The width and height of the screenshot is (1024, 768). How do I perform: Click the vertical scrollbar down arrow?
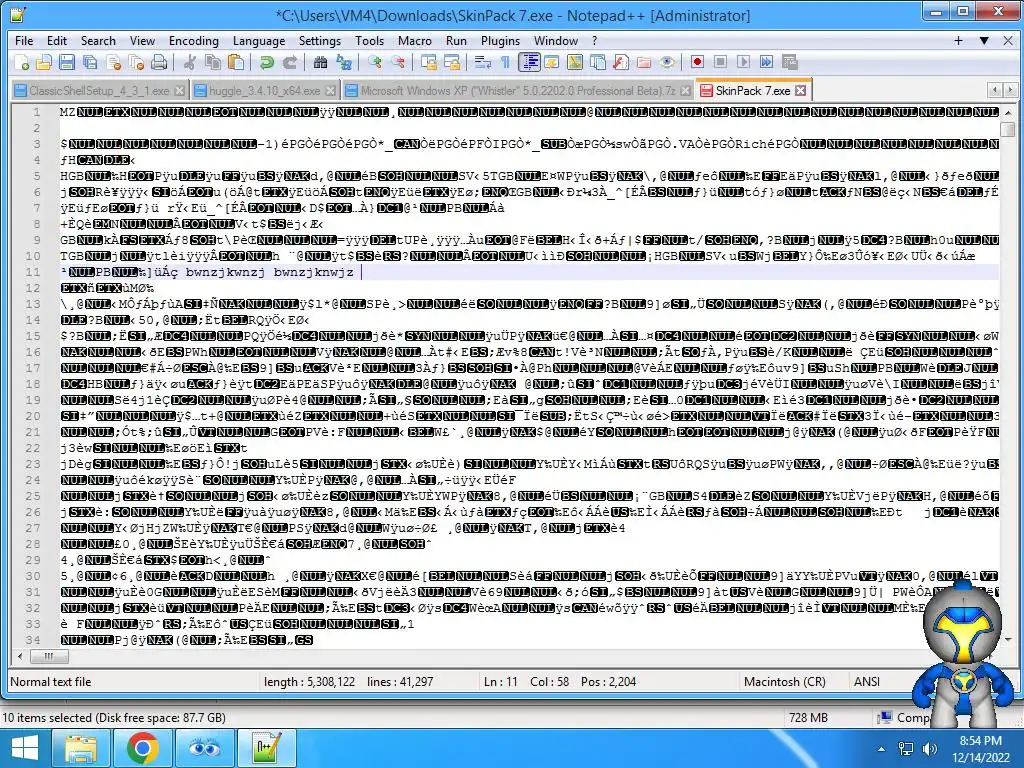(1008, 639)
